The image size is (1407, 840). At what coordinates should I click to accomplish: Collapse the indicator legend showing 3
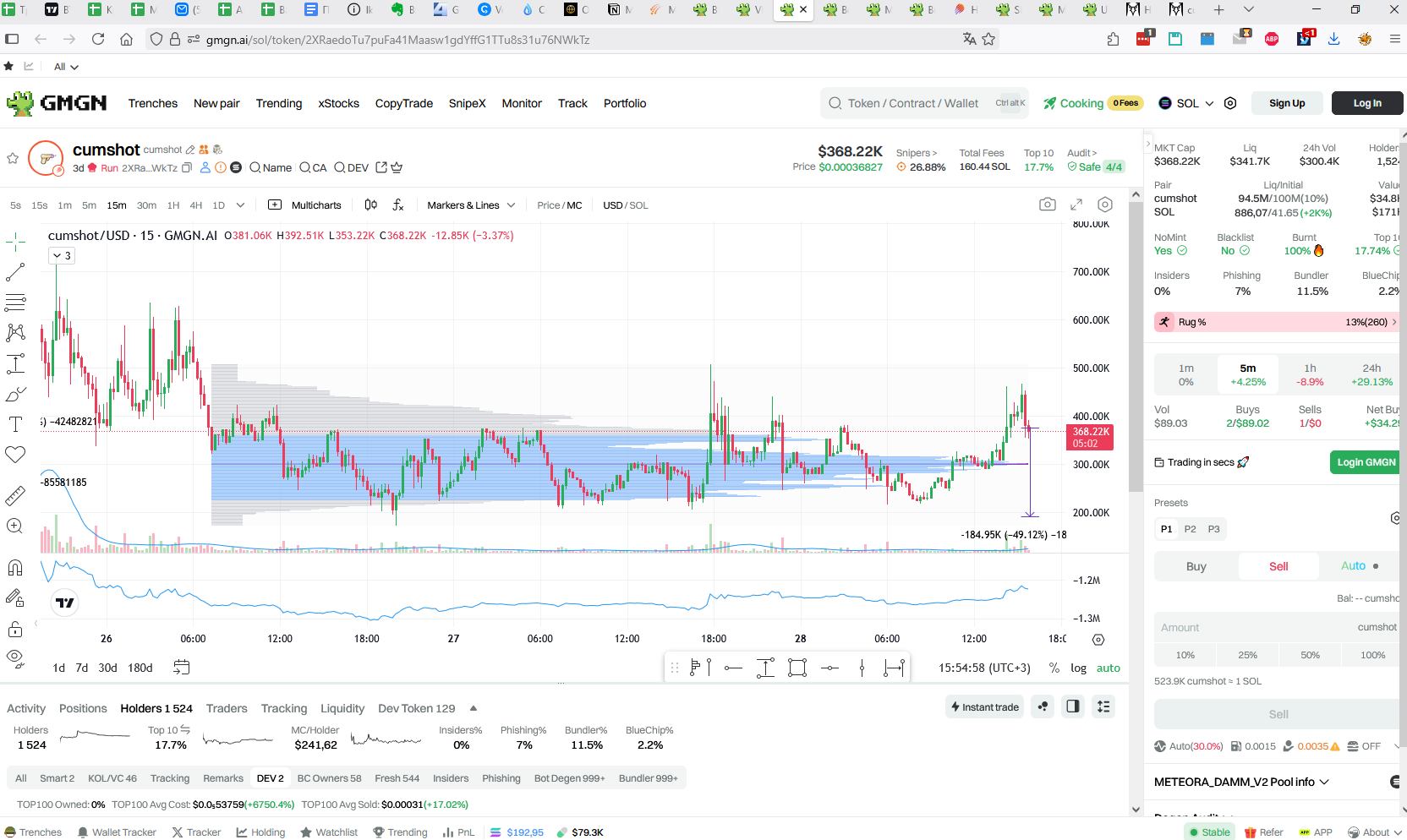click(62, 255)
